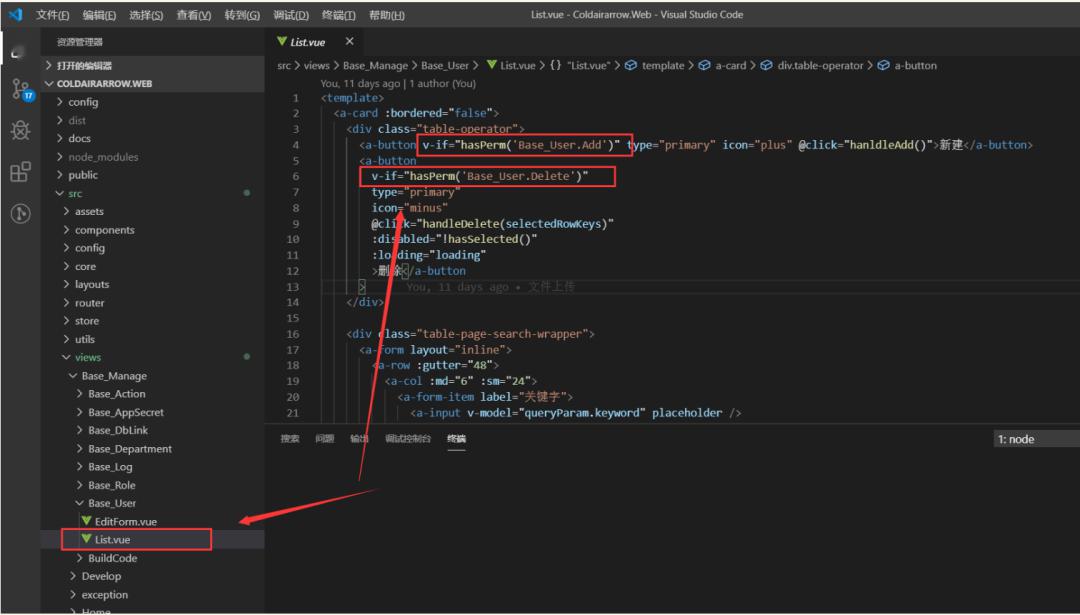Open the 终端 menu in the menu bar
1080x615 pixels.
(337, 14)
